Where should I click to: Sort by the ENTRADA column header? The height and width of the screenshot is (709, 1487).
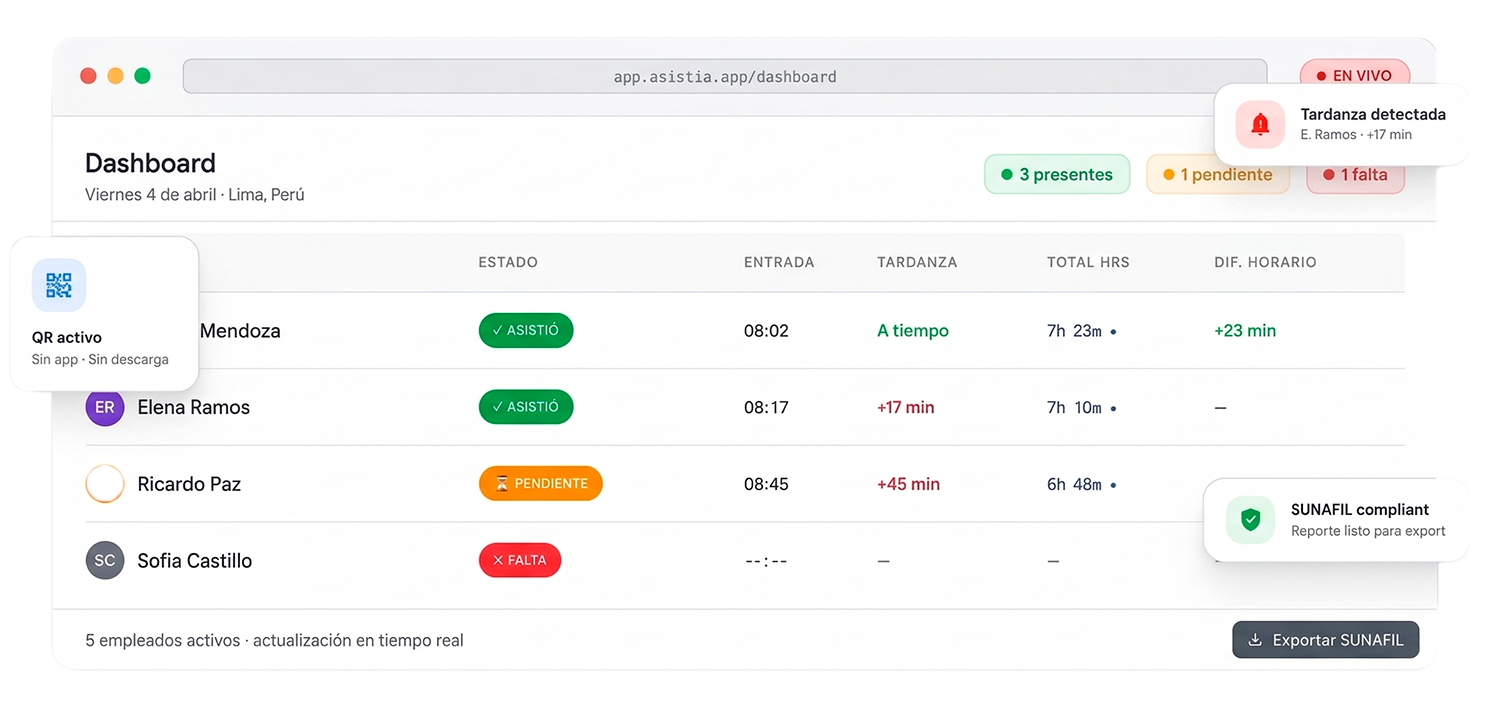779,262
